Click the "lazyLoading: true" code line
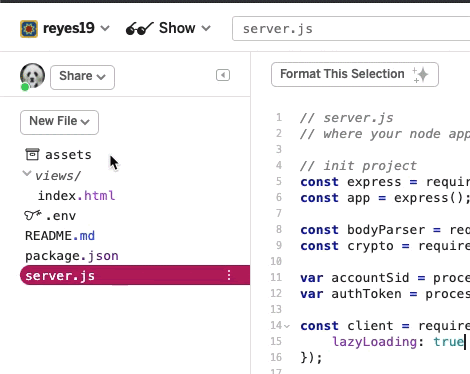Screen dimensions: 470x374 (x=398, y=342)
